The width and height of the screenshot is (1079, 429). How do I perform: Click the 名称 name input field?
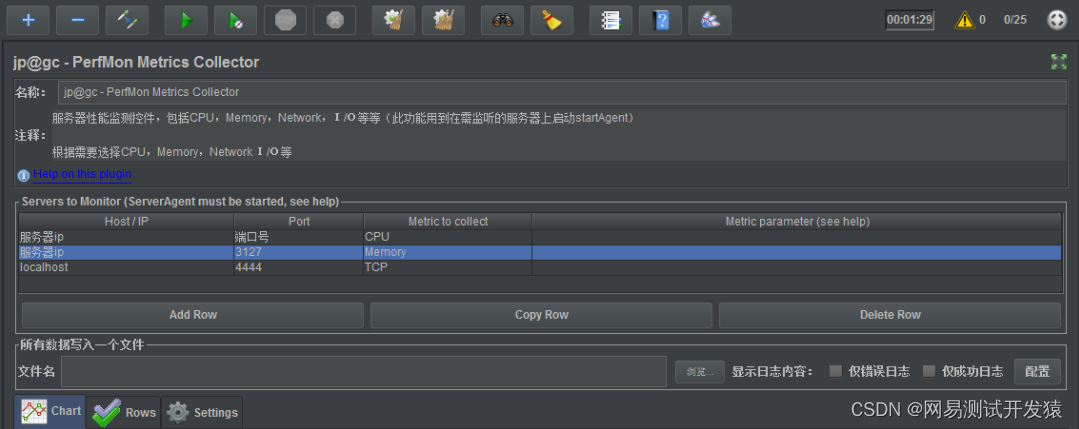click(x=562, y=92)
